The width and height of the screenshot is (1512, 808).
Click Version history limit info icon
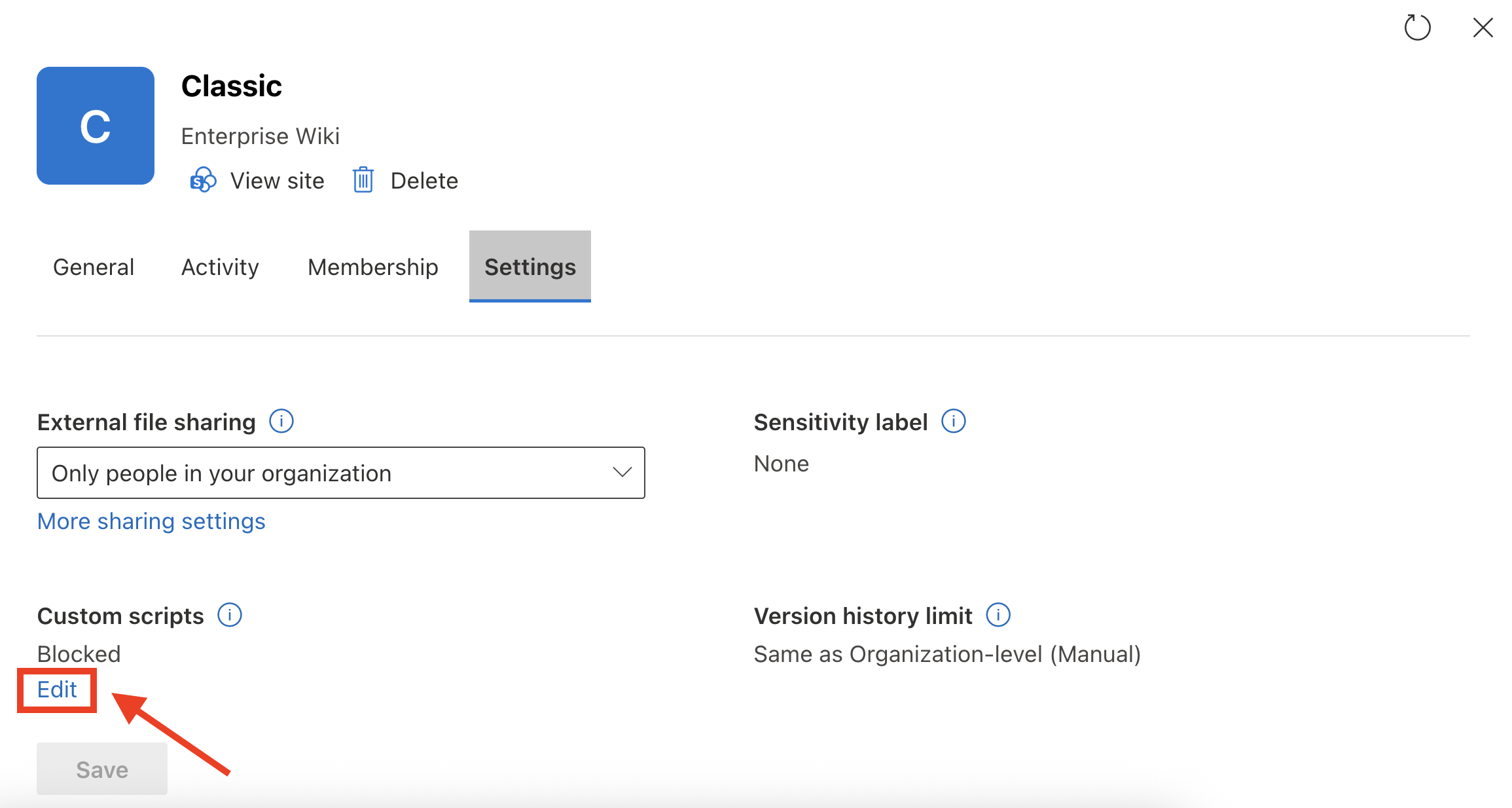click(x=998, y=615)
